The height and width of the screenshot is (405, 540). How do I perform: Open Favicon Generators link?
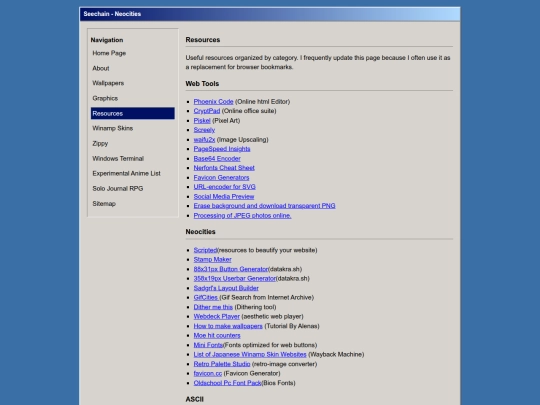(221, 177)
